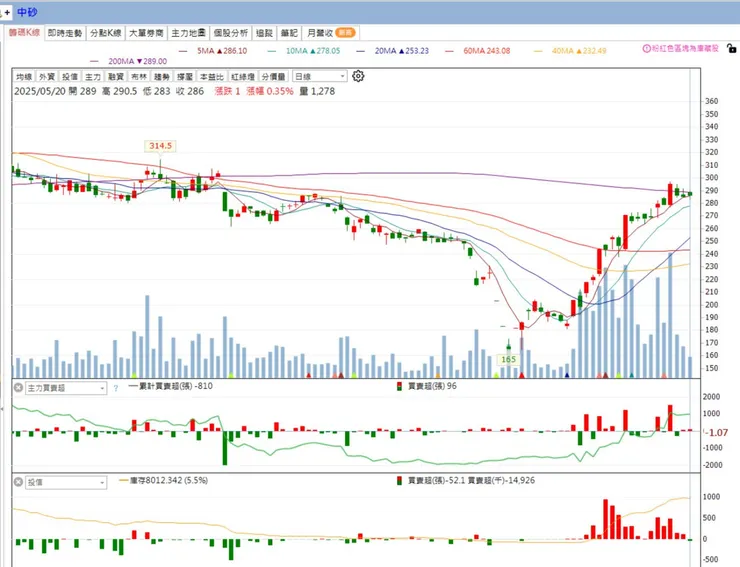Click info icon before 粉紅色區塊為庫藏股
740x567 pixels.
pos(646,48)
